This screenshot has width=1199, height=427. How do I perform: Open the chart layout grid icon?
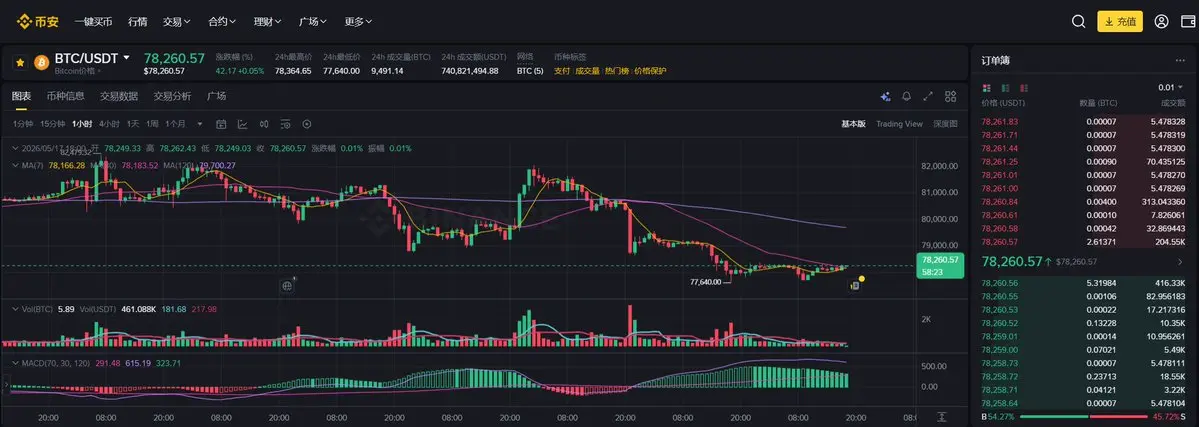950,96
